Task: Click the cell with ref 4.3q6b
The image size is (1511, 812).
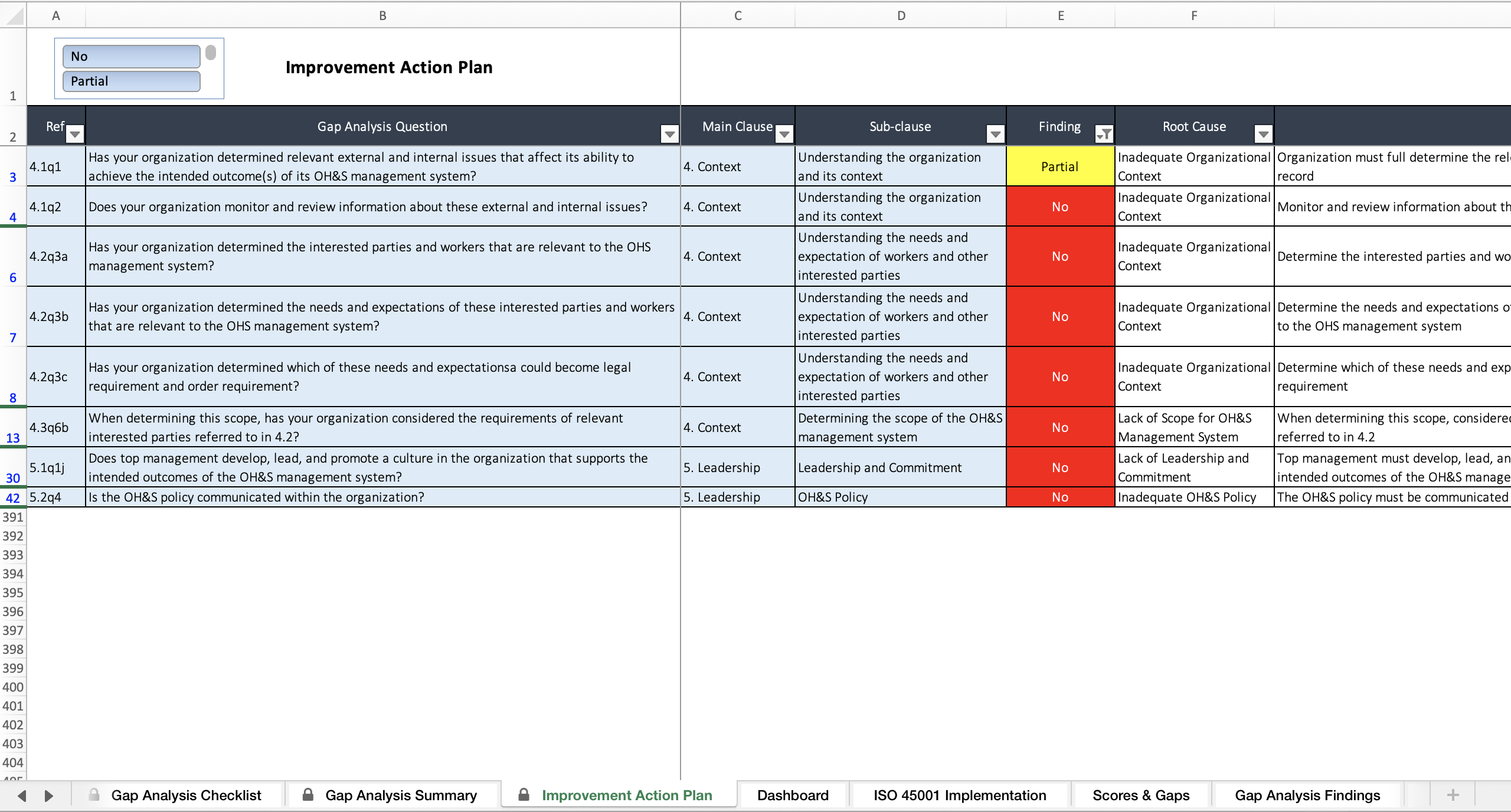Action: point(56,427)
